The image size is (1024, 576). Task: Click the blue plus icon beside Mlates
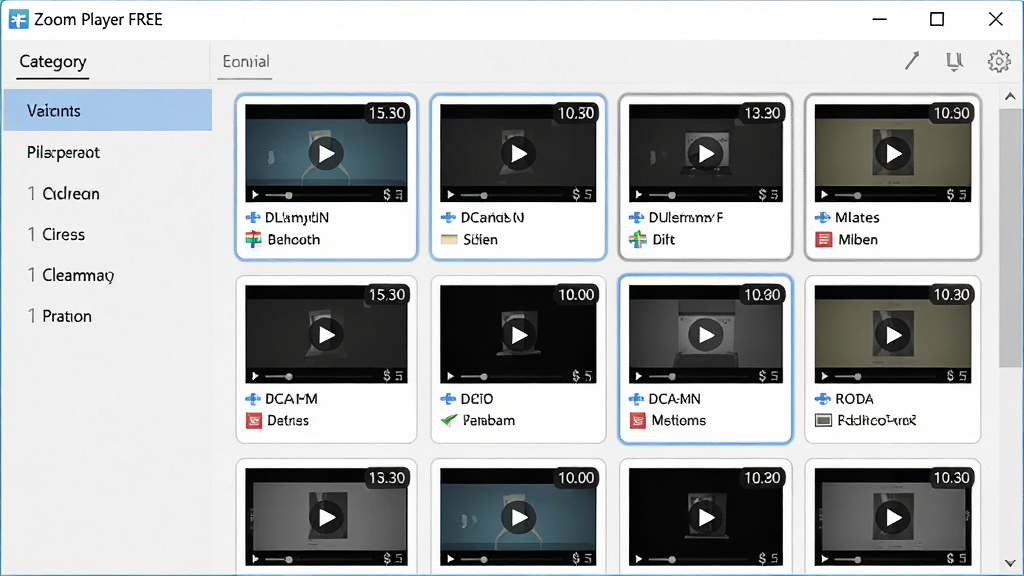(x=823, y=217)
